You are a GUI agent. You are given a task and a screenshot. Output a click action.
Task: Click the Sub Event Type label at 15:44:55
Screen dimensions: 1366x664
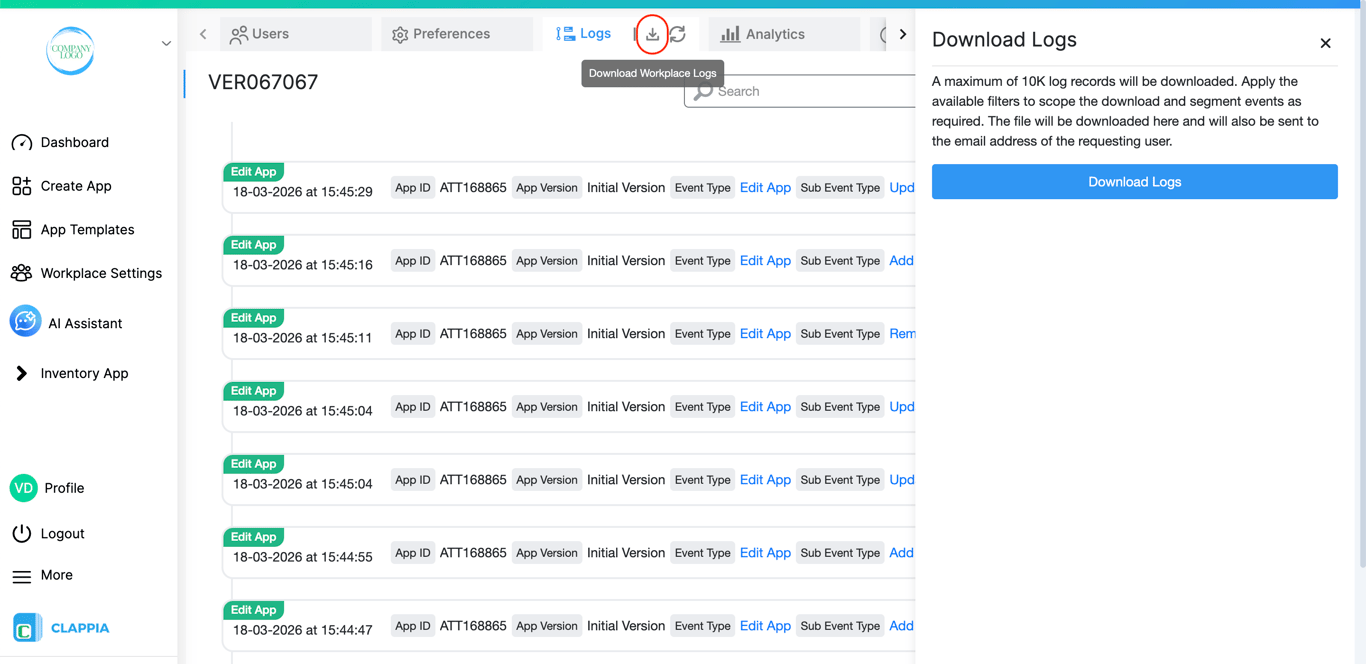[840, 553]
